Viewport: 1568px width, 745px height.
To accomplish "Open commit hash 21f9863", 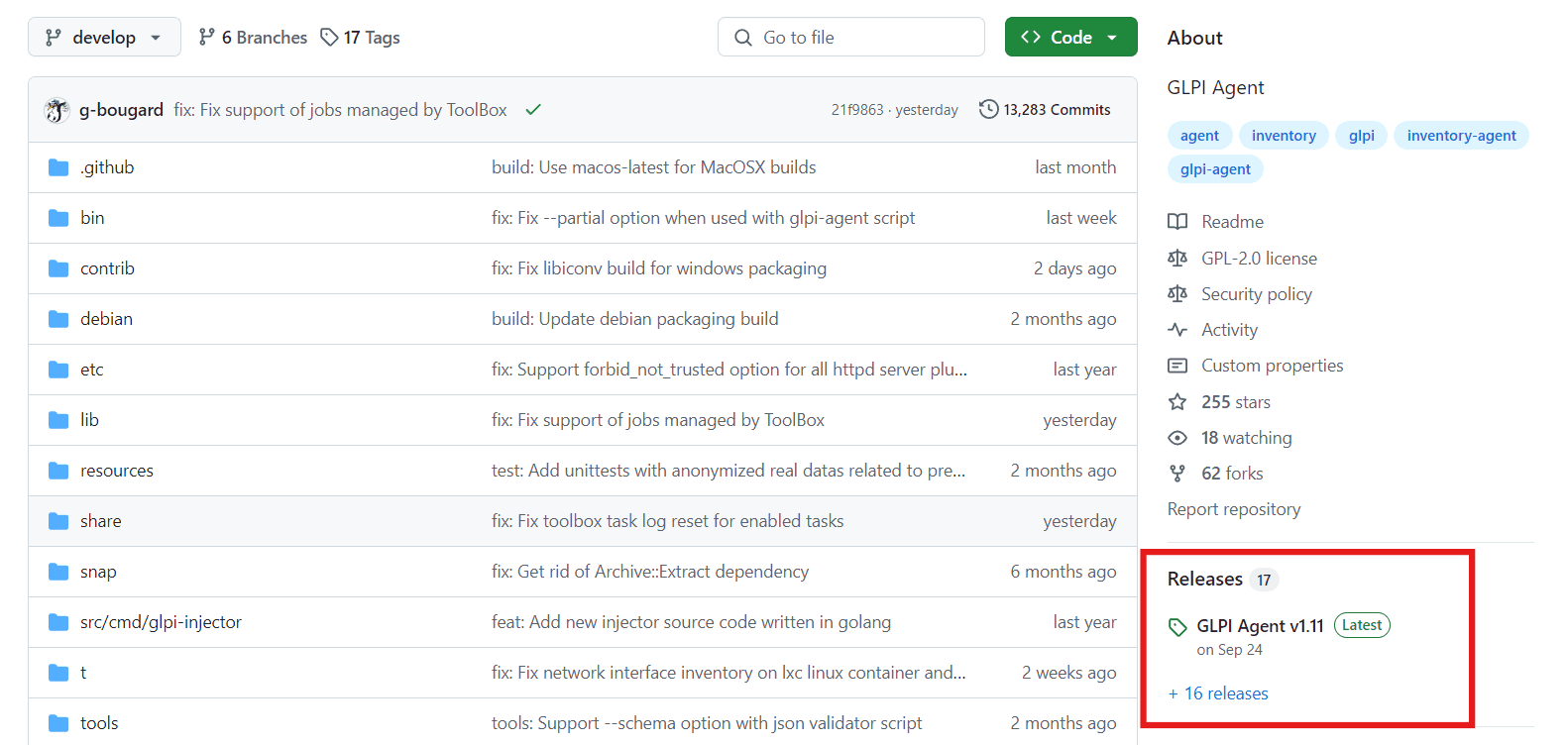I will pos(856,110).
